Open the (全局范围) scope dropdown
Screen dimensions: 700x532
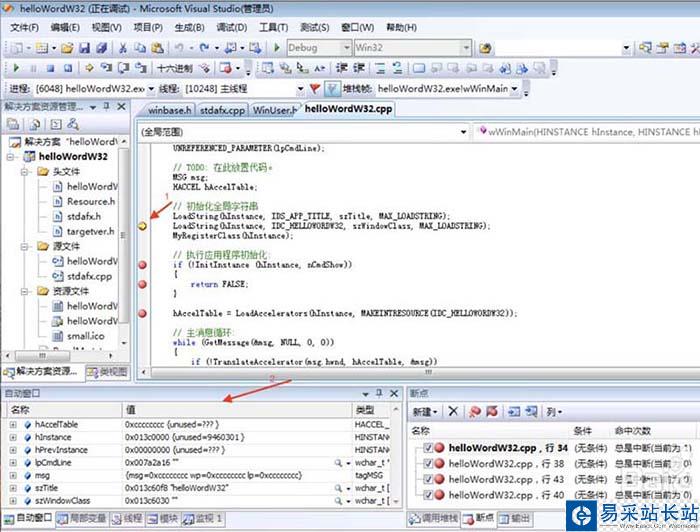coord(463,132)
